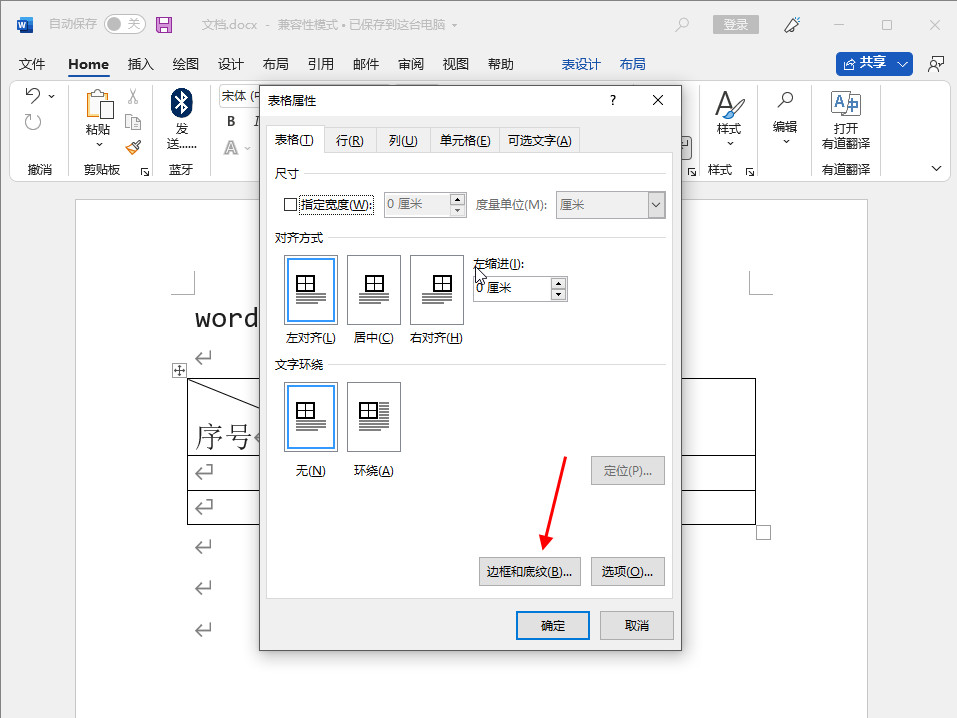This screenshot has width=957, height=718.
Task: Expand the Undo history dropdown arrow
Action: (x=52, y=96)
